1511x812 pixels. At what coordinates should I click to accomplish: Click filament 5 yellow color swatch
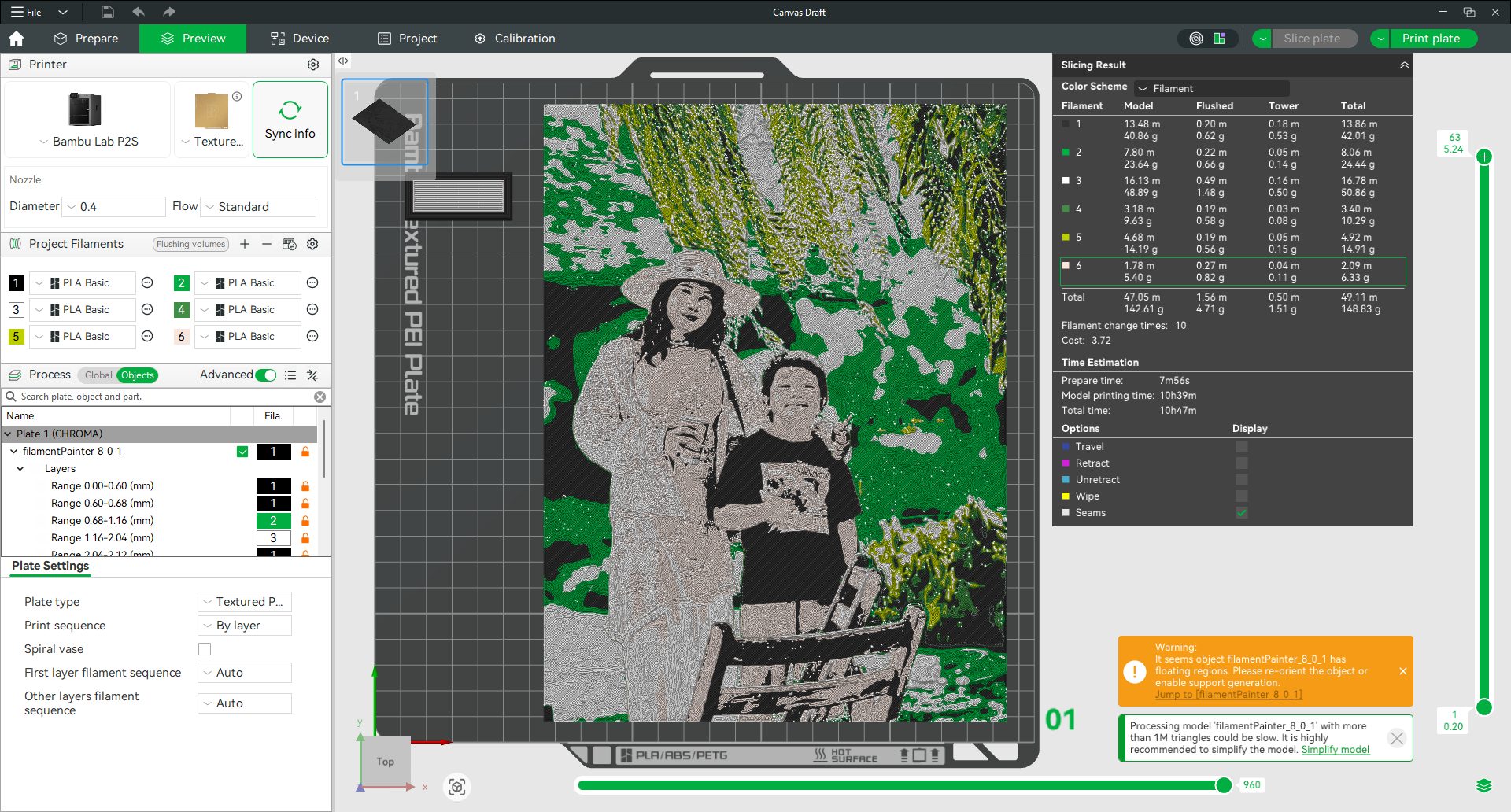click(16, 337)
